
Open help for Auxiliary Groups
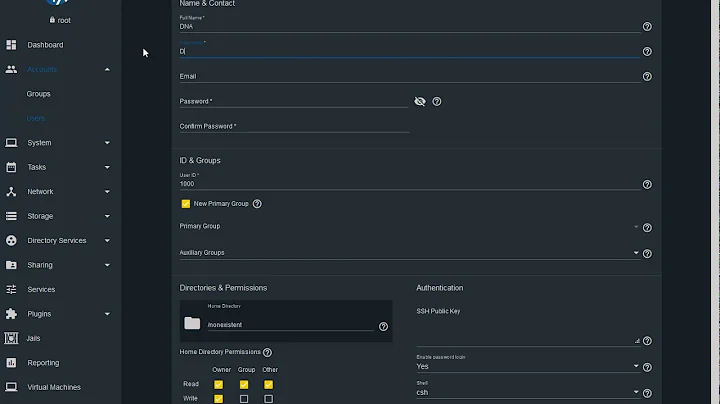[647, 253]
